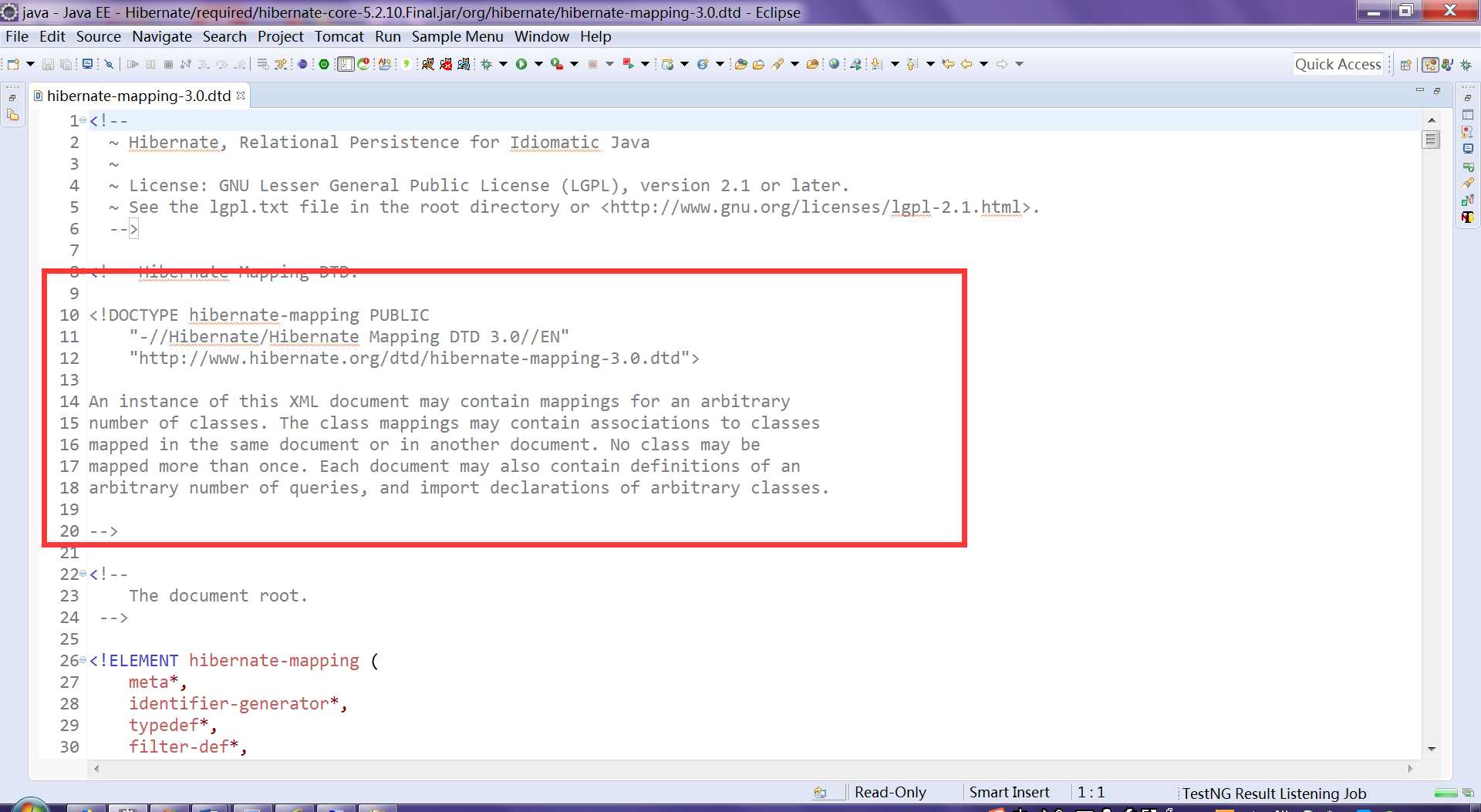Start Tomcat with the cat icon
This screenshot has width=1481, height=812.
click(427, 64)
